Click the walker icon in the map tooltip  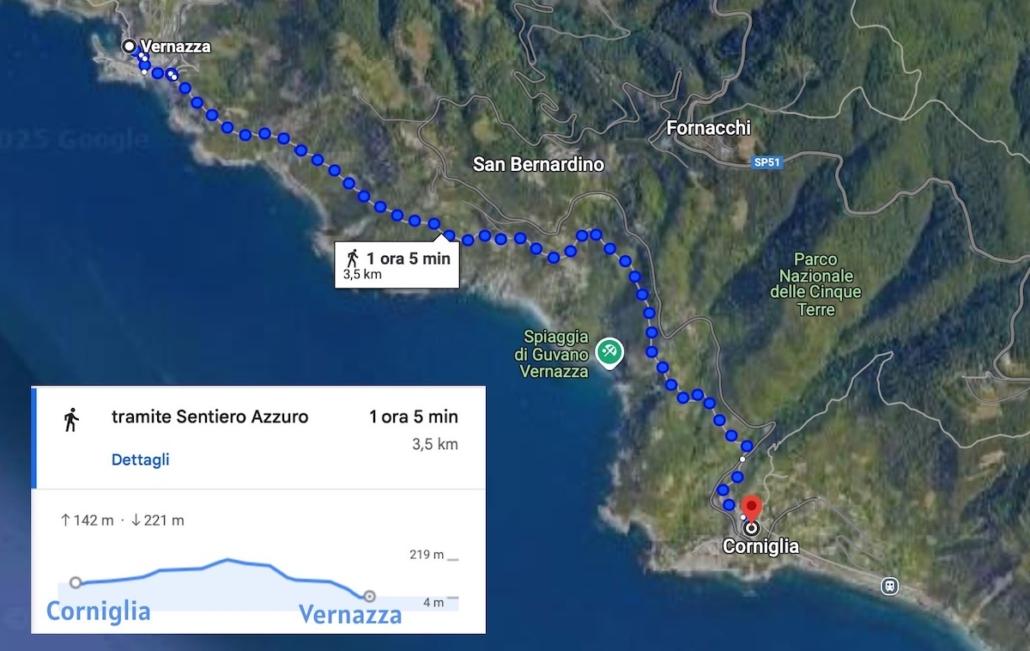coord(353,258)
